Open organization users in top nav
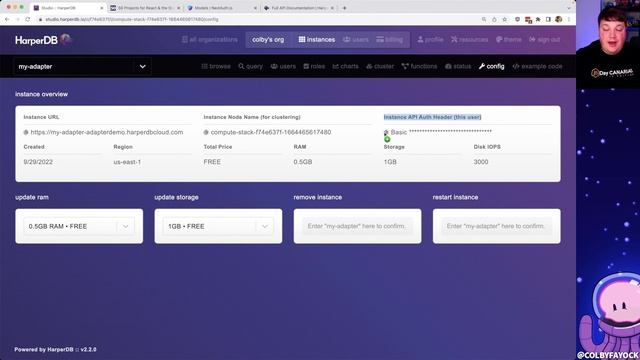The image size is (640, 360). [356, 40]
